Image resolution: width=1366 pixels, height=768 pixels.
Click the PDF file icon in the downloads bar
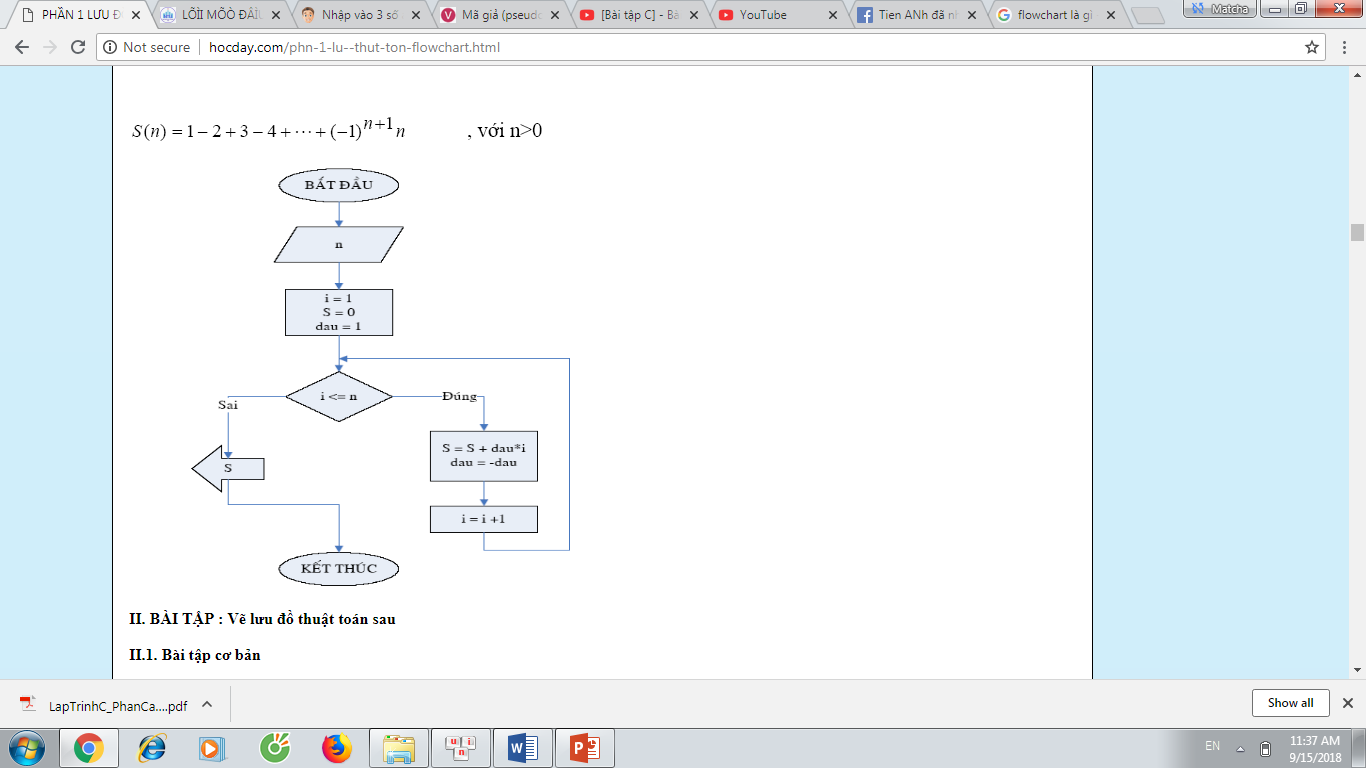(28, 704)
